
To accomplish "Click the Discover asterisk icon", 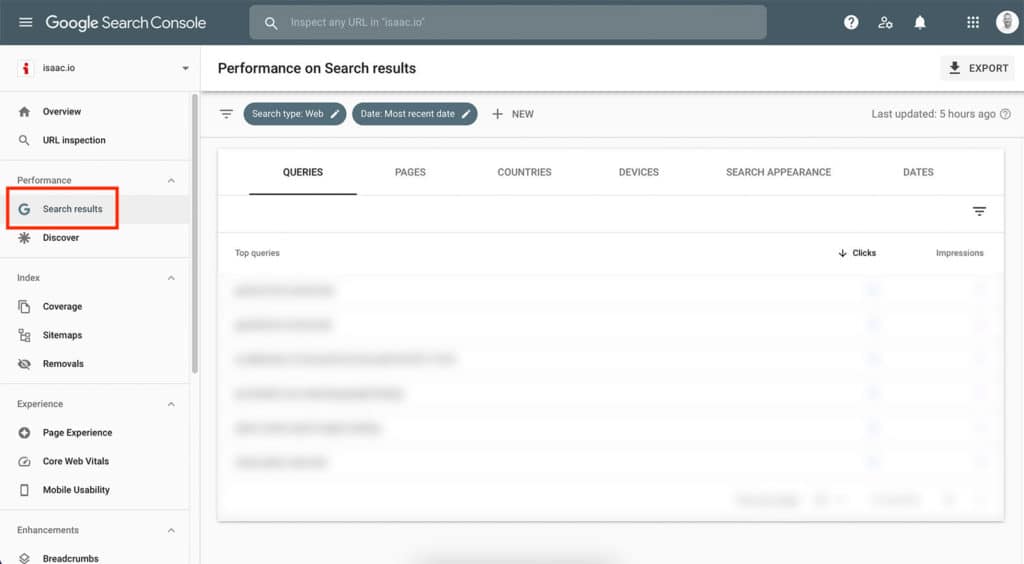I will point(24,238).
